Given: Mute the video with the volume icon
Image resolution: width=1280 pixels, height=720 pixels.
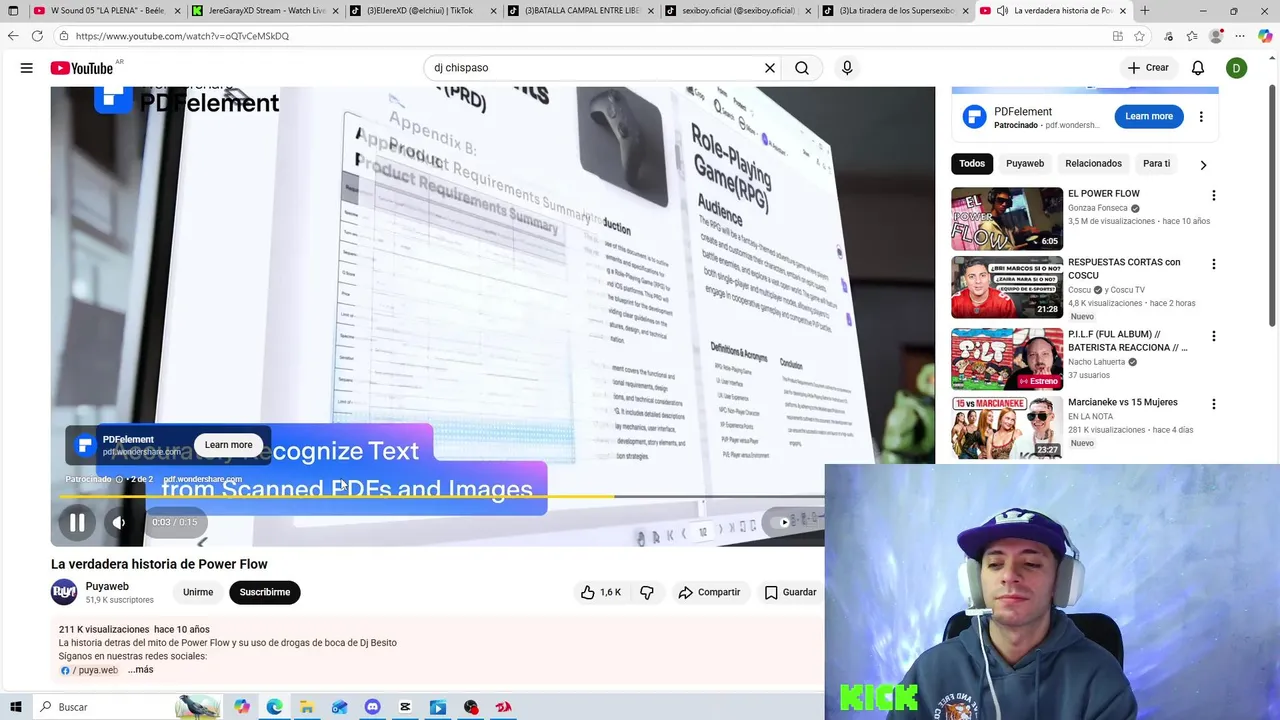Looking at the screenshot, I should pos(119,522).
